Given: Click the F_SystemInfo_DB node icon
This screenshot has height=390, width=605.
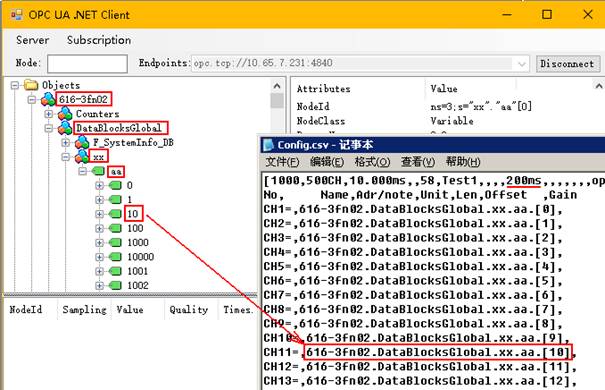Looking at the screenshot, I should [x=82, y=142].
